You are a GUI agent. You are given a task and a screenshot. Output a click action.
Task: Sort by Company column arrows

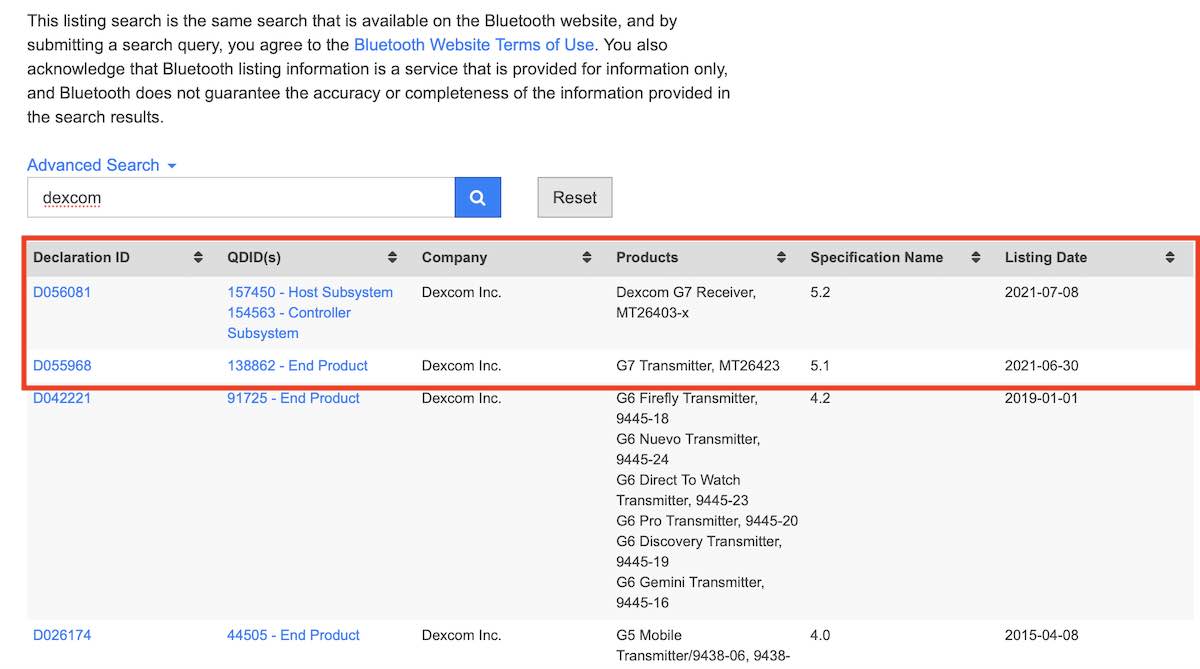tap(587, 258)
